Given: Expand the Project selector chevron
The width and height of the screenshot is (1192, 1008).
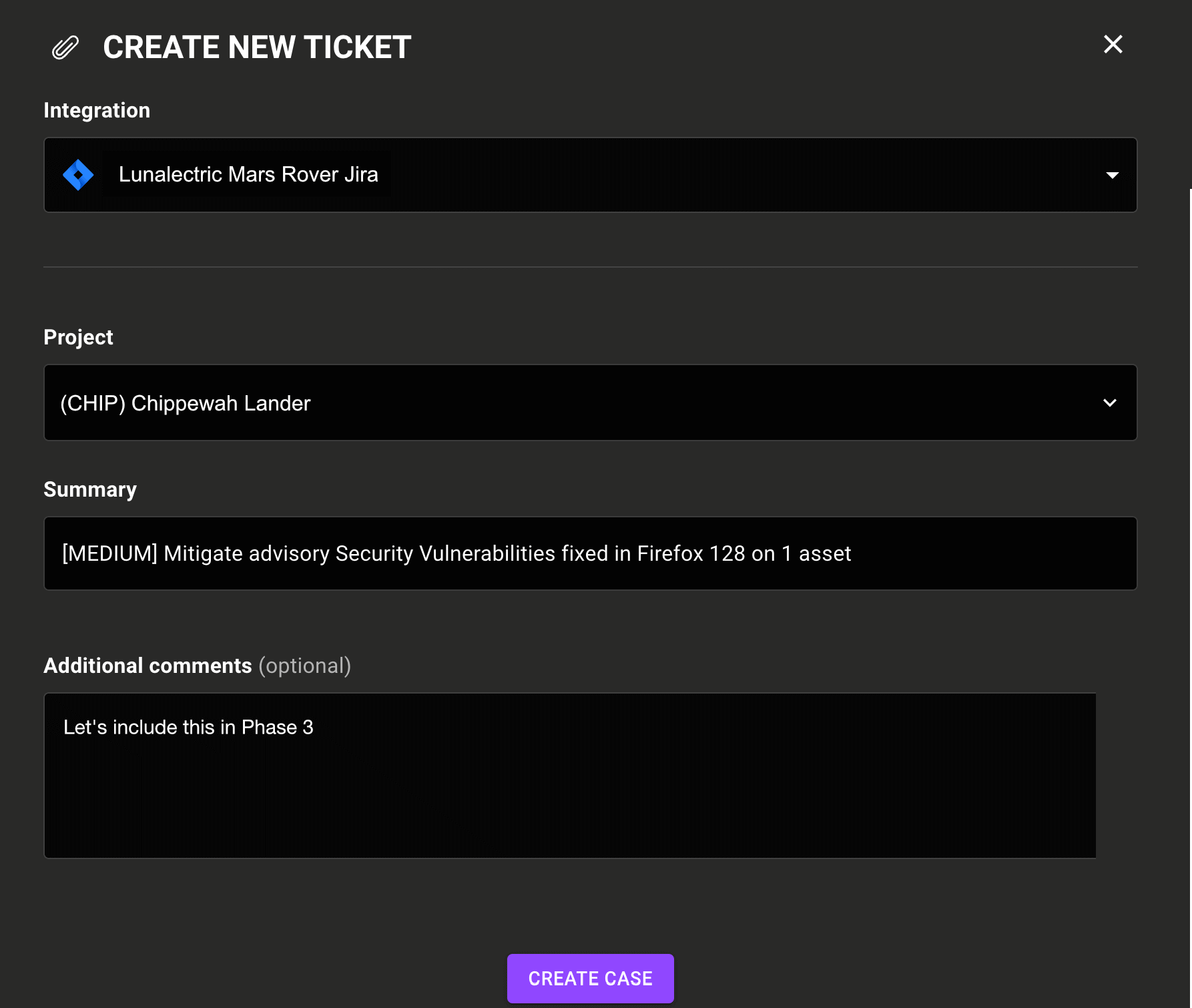Looking at the screenshot, I should [x=1110, y=403].
